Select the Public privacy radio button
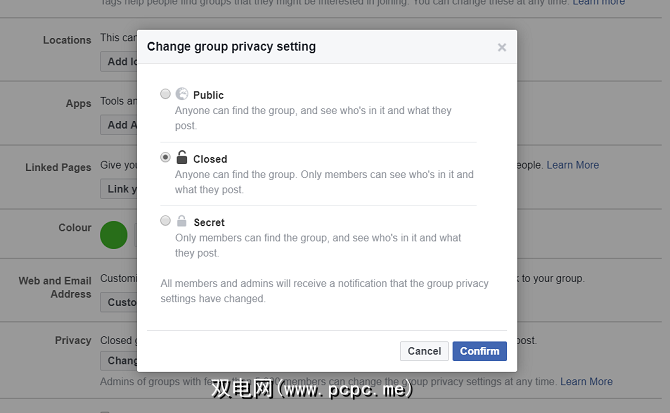 click(x=165, y=94)
